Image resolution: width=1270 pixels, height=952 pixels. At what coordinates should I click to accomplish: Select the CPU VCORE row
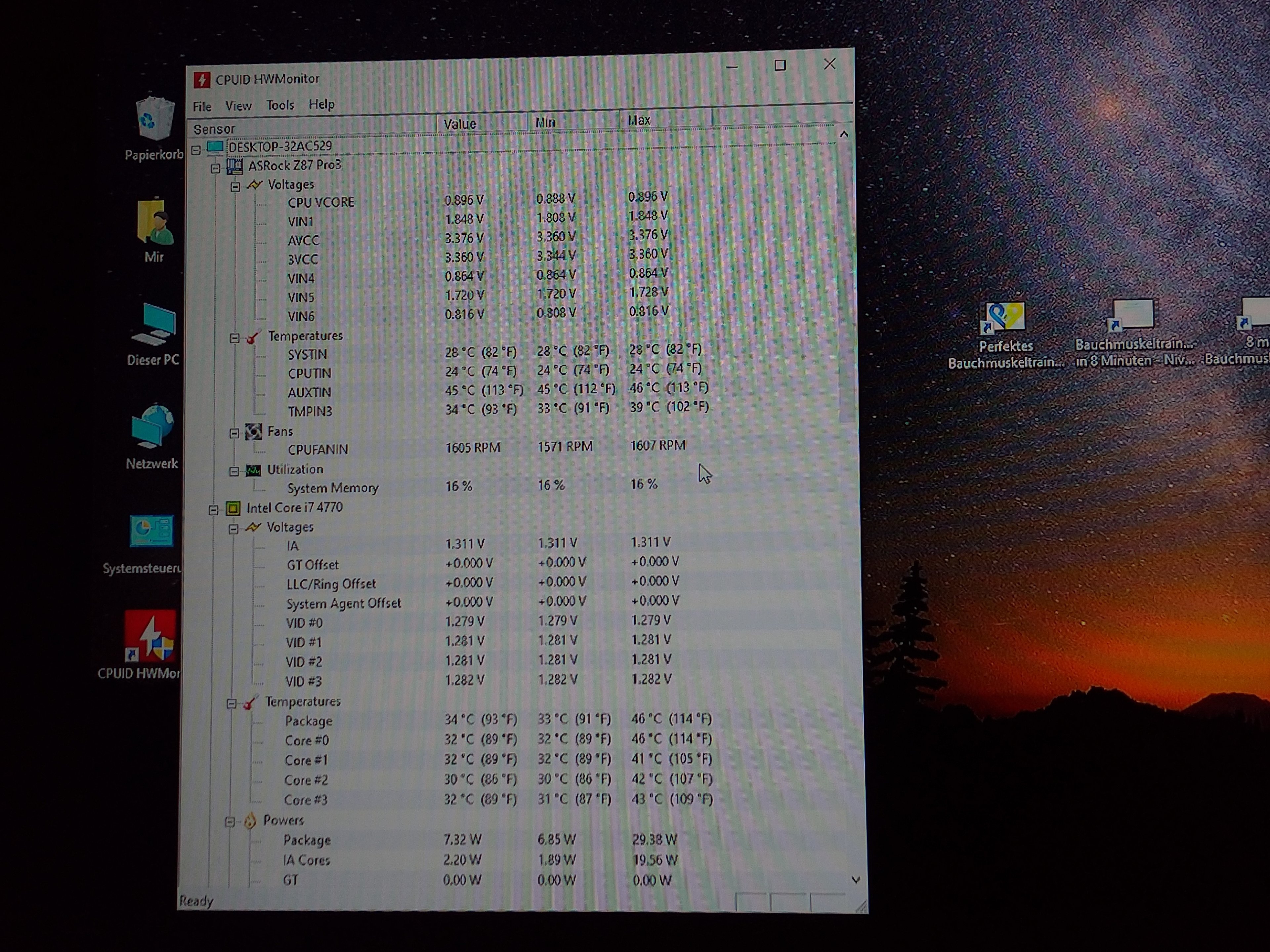pos(320,203)
